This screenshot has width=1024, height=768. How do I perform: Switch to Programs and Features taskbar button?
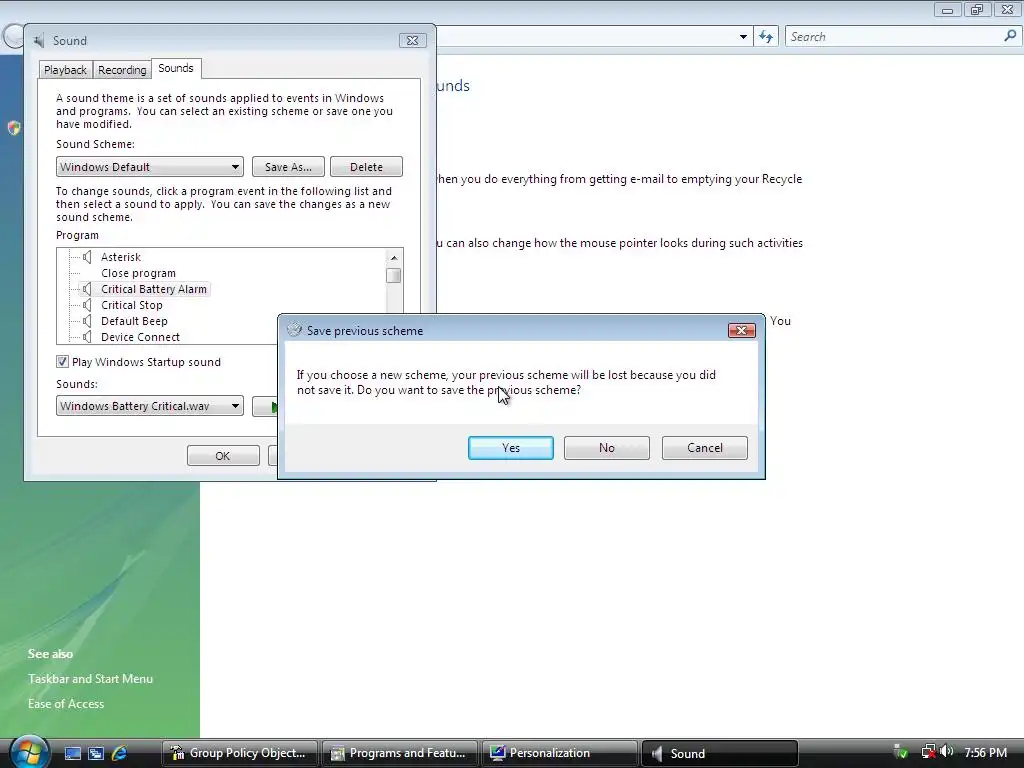coord(400,754)
